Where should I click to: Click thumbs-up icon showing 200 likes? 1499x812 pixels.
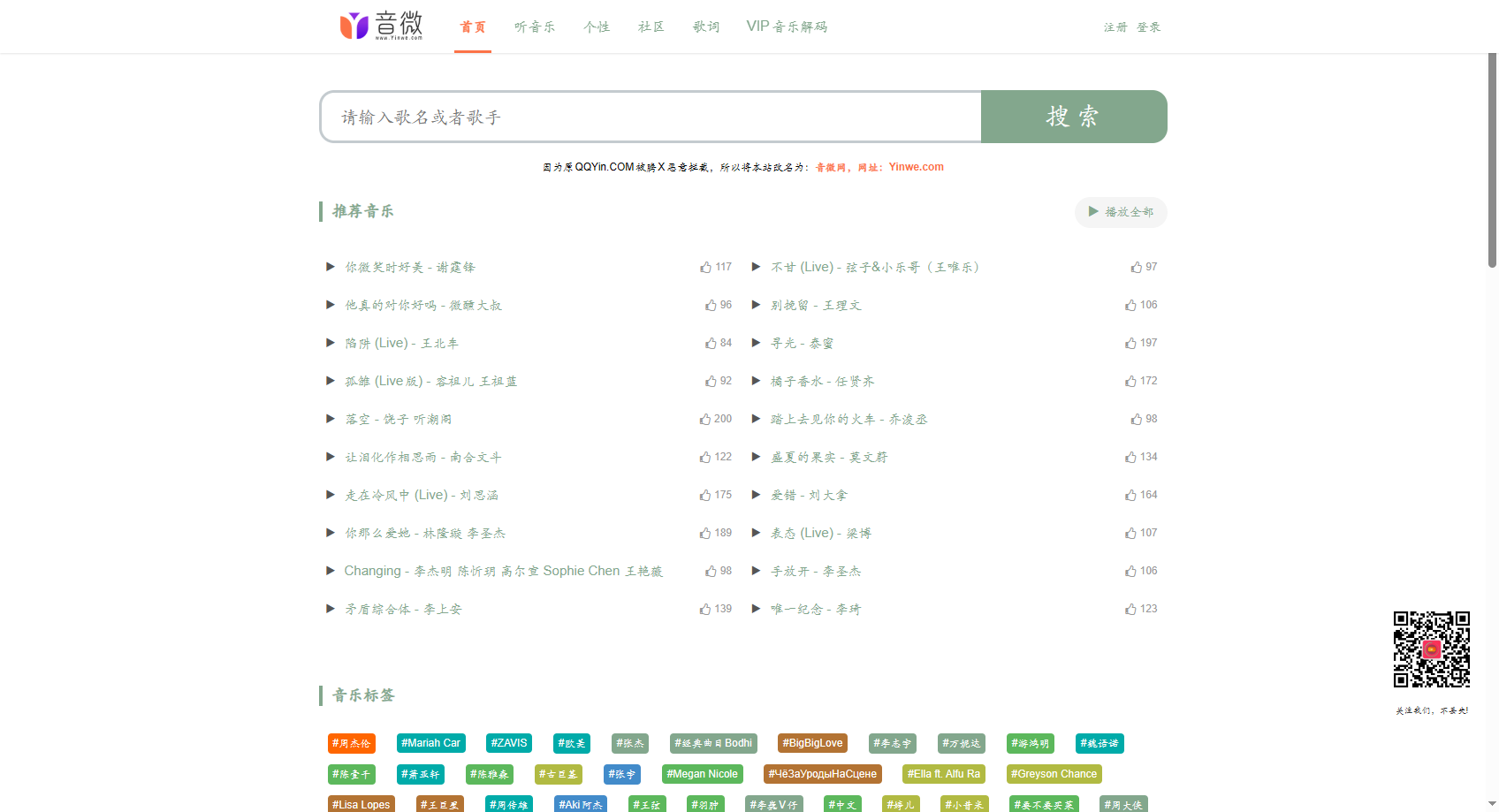[704, 419]
